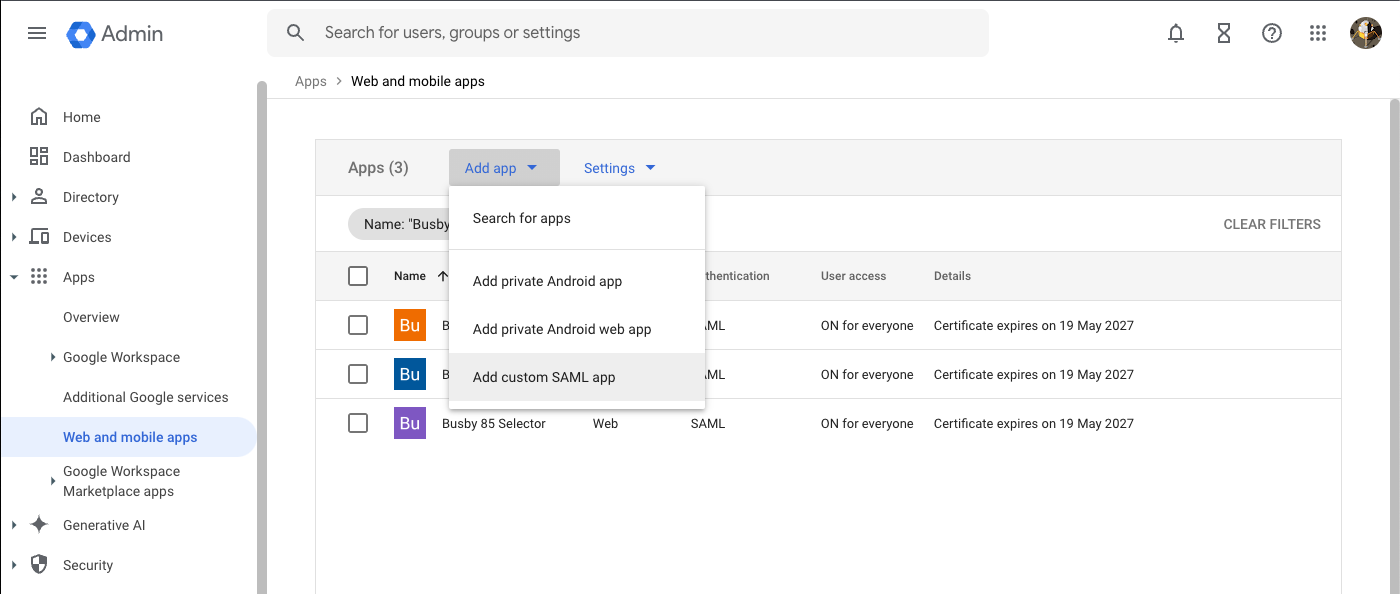Click Certificate expires text for Busby 85 Selector
Screen dimensions: 1400x594
pos(1034,423)
